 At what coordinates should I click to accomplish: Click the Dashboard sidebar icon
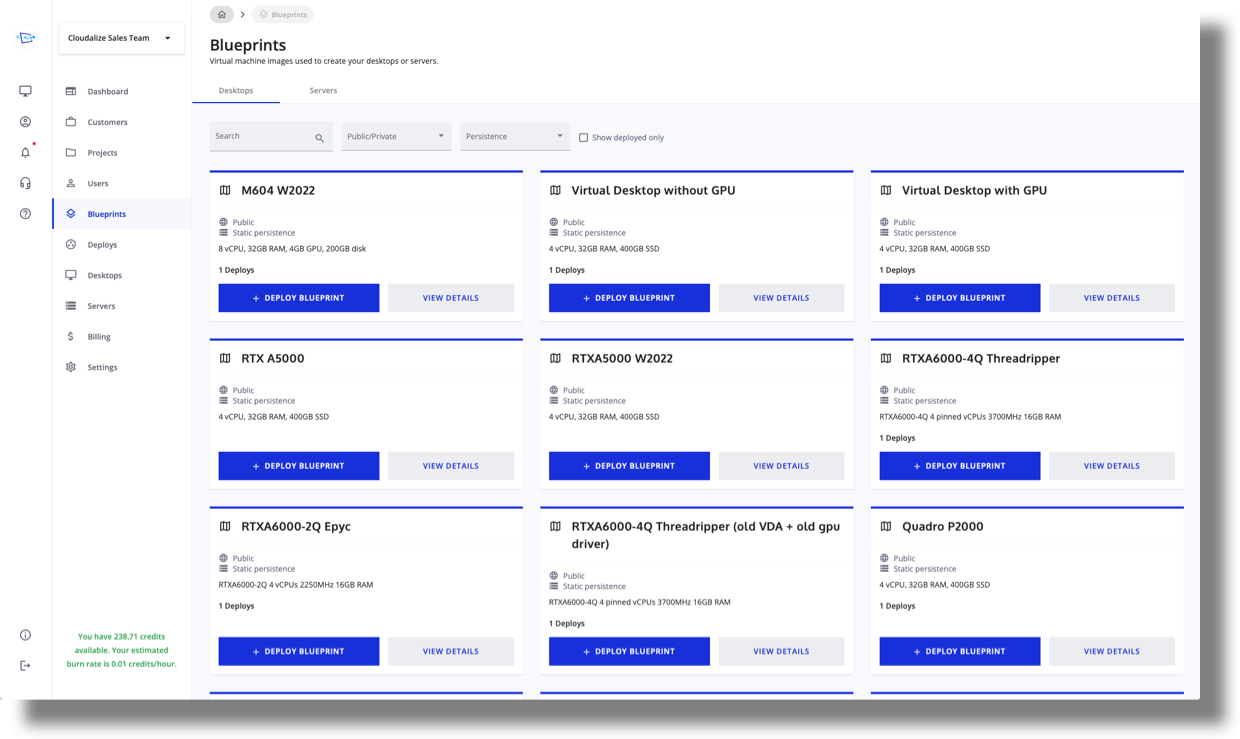(x=71, y=91)
